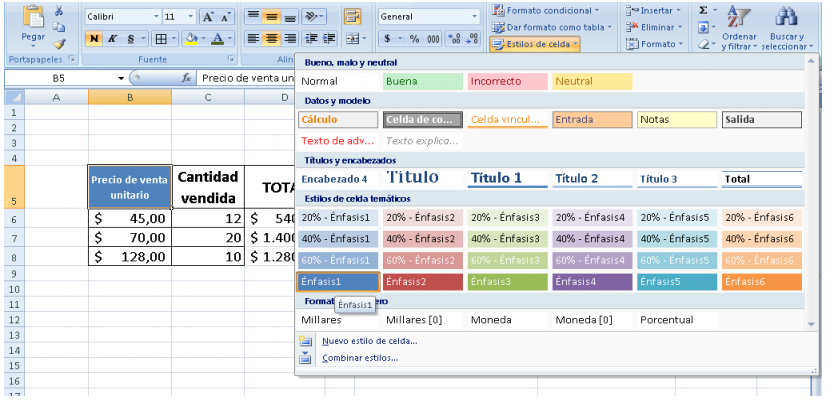Apply the Porcentual number style

(677, 320)
